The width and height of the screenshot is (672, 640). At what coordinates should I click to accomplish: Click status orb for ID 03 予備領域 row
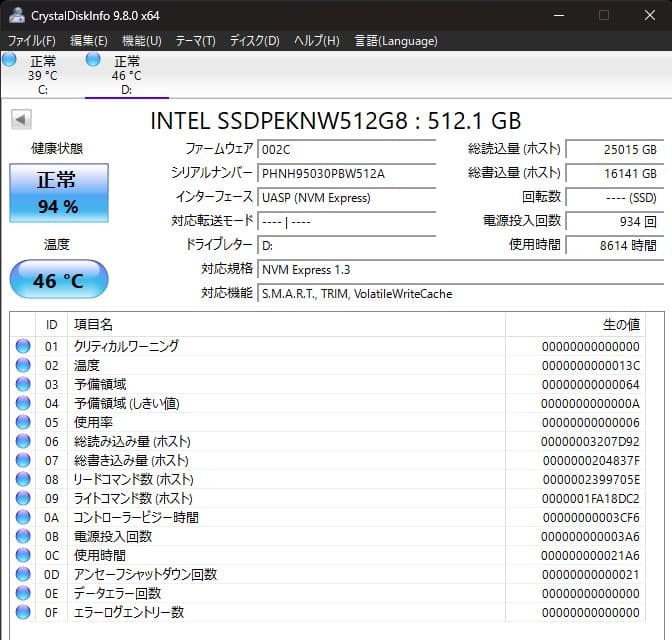pyautogui.click(x=23, y=384)
